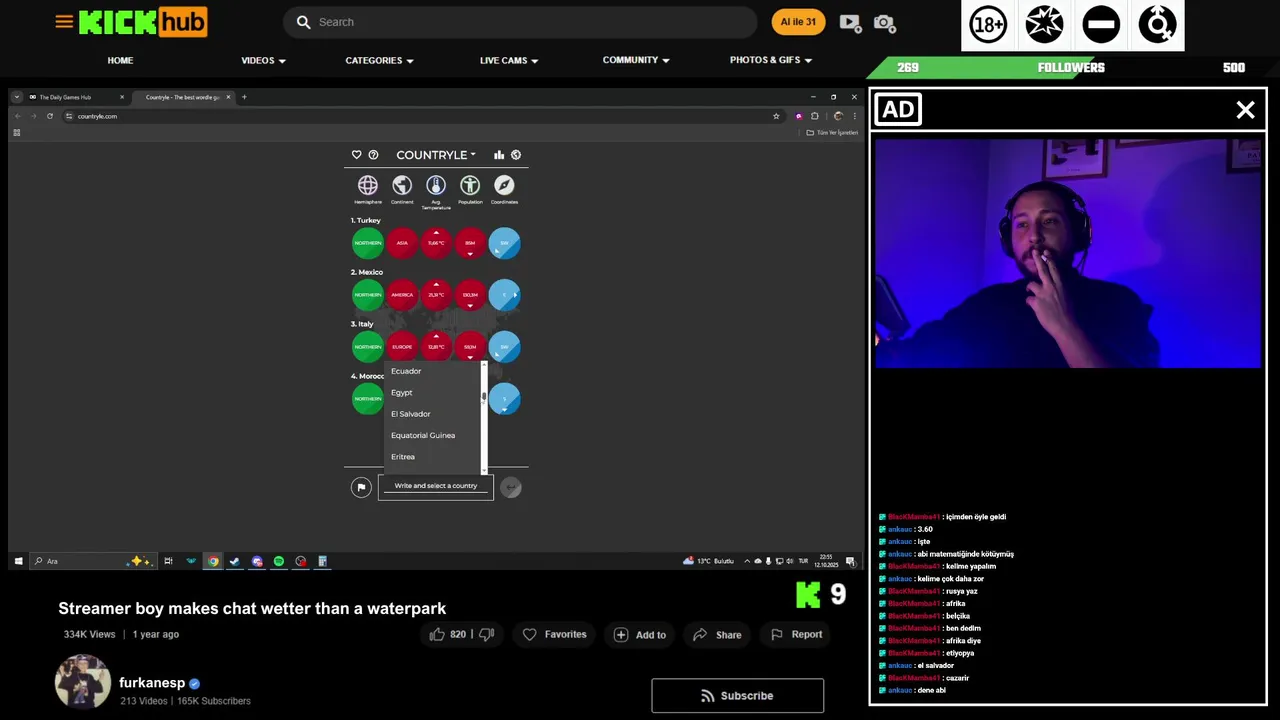Viewport: 1280px width, 720px height.
Task: Switch to the Countryle browser tab
Action: tap(184, 97)
